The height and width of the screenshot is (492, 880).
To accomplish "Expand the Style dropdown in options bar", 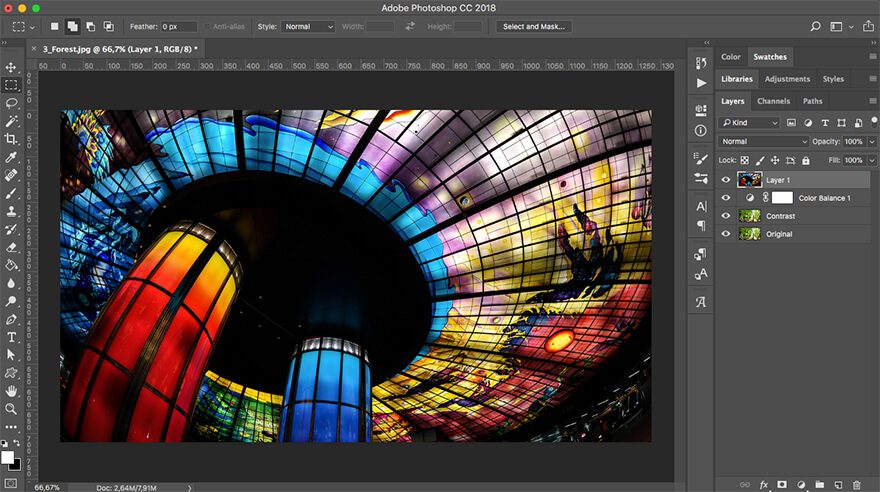I will pyautogui.click(x=308, y=27).
